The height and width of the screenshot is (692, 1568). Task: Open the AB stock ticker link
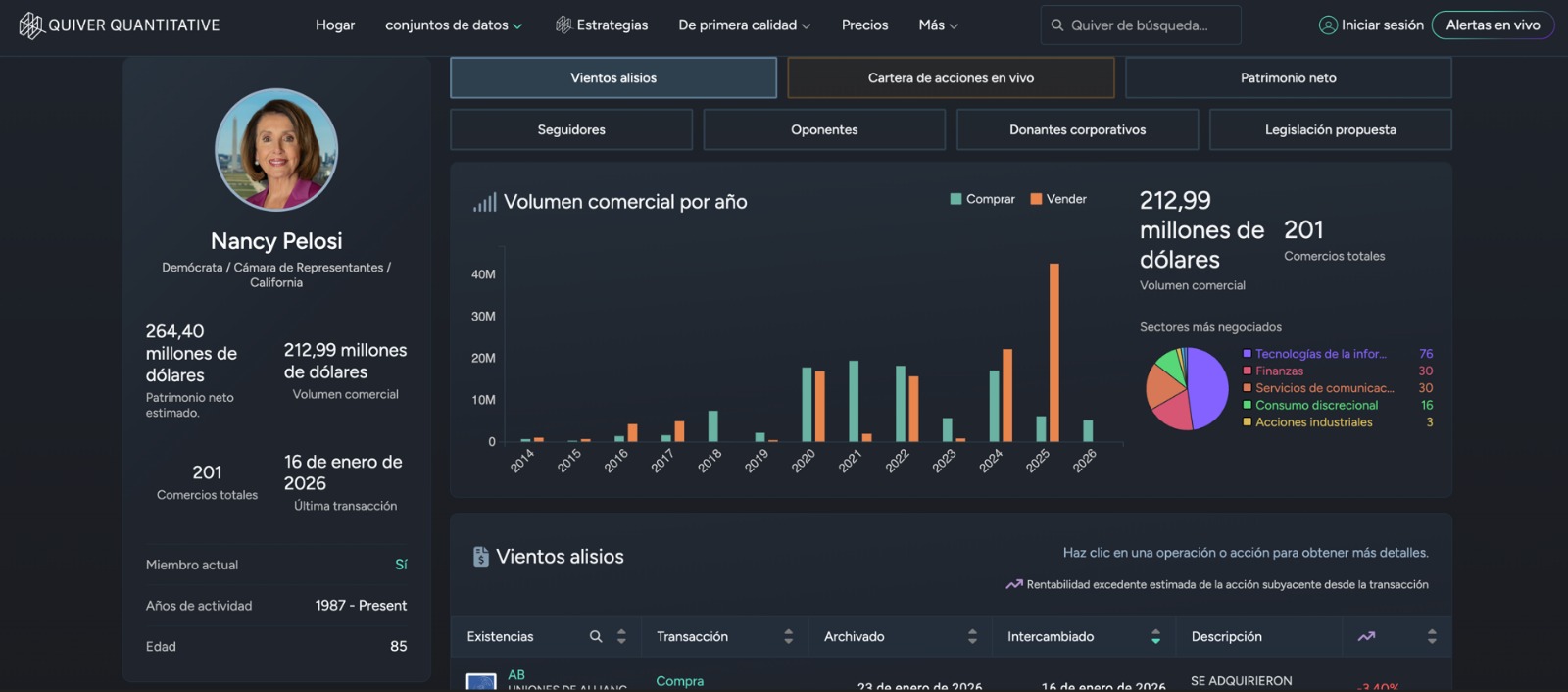(516, 675)
